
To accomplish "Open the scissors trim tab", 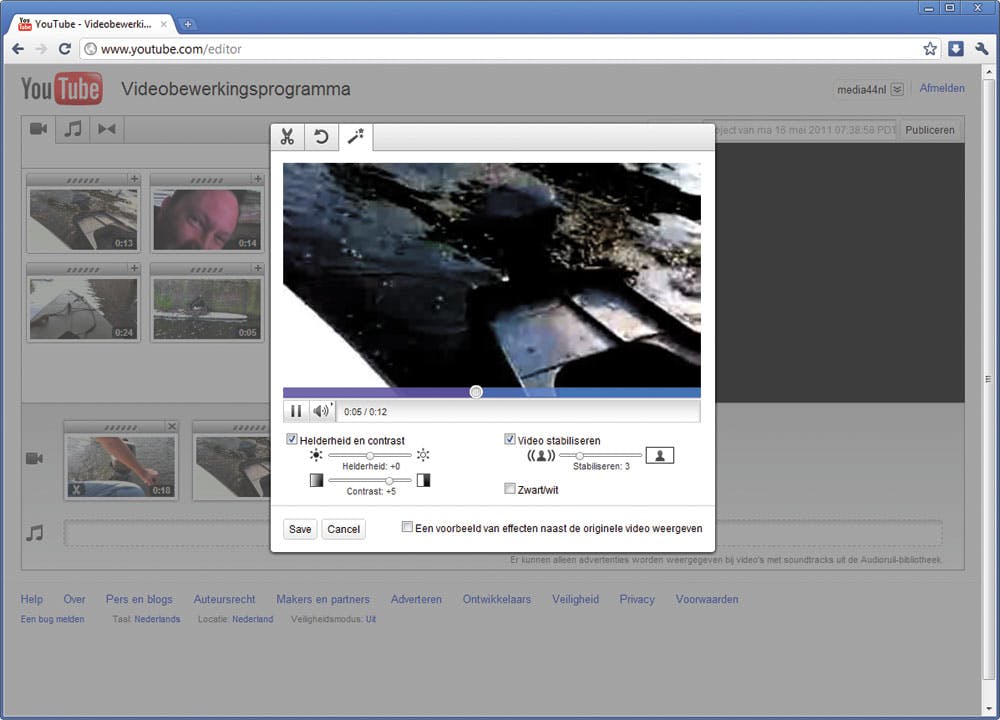I will click(287, 137).
